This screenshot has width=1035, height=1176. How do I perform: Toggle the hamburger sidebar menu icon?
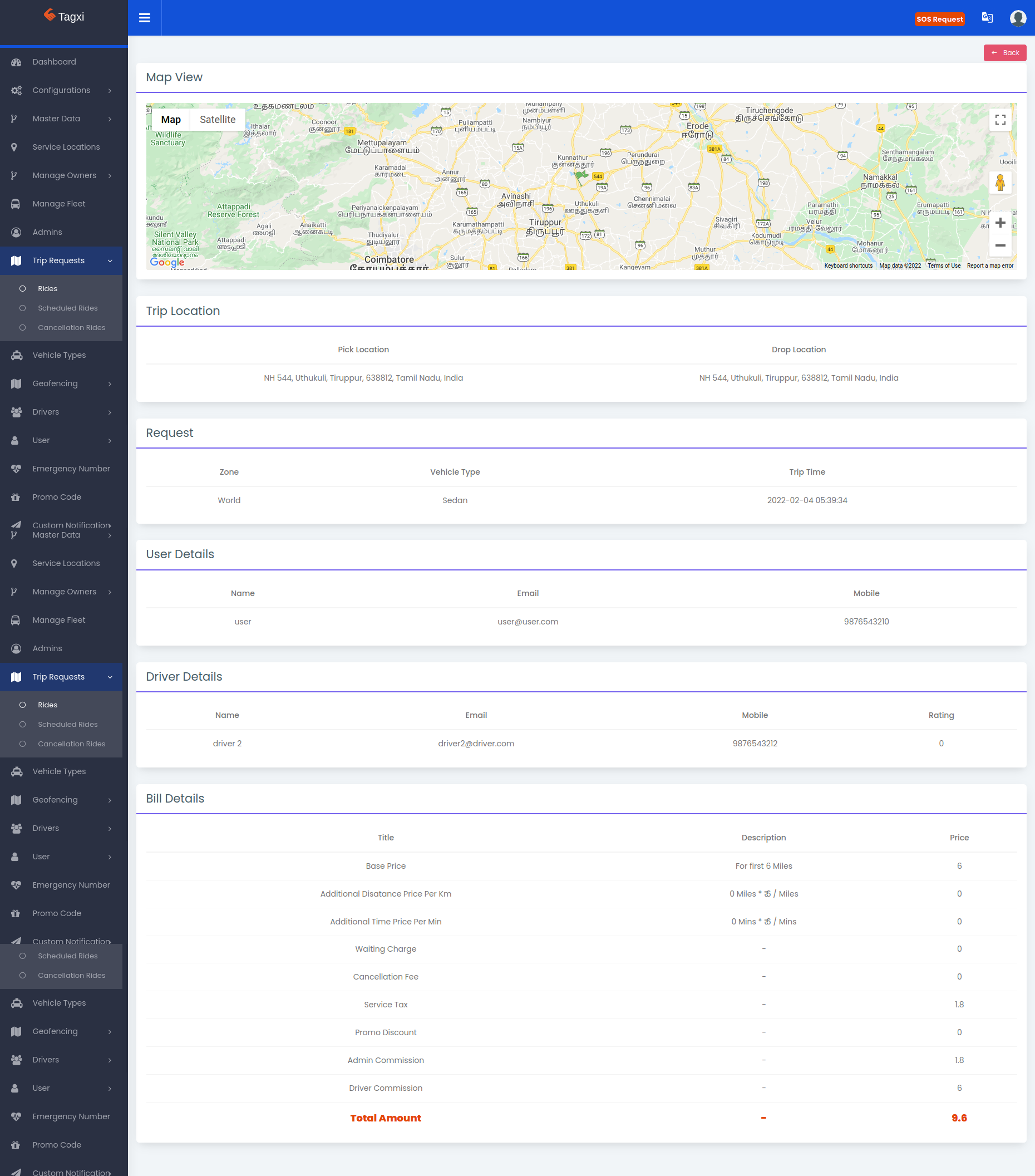pyautogui.click(x=145, y=18)
